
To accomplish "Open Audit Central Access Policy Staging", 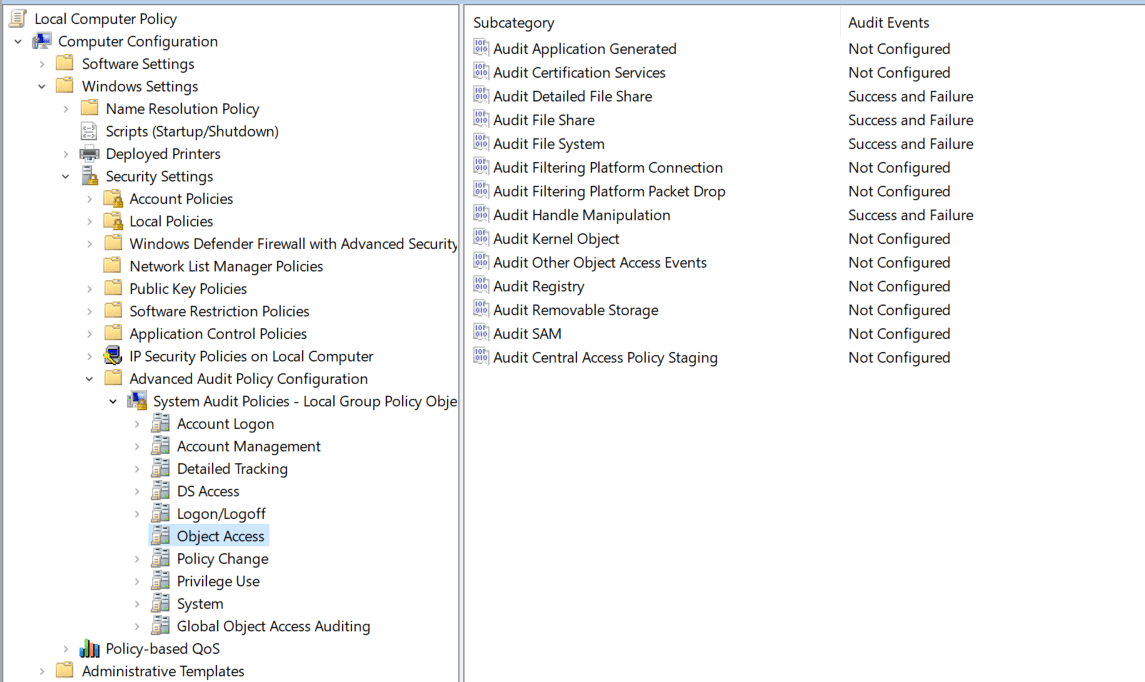I will point(604,357).
